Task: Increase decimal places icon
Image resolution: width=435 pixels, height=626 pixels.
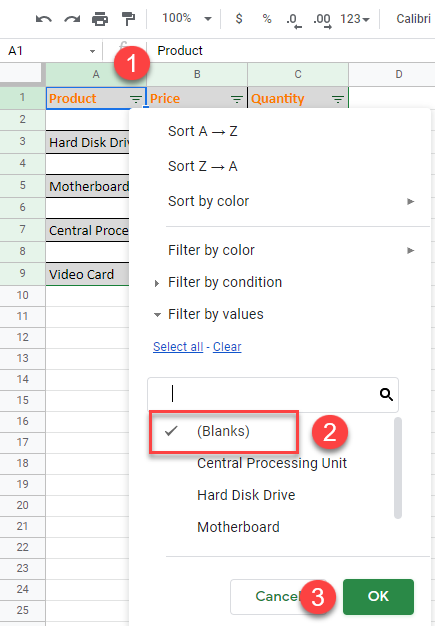Action: (x=322, y=20)
